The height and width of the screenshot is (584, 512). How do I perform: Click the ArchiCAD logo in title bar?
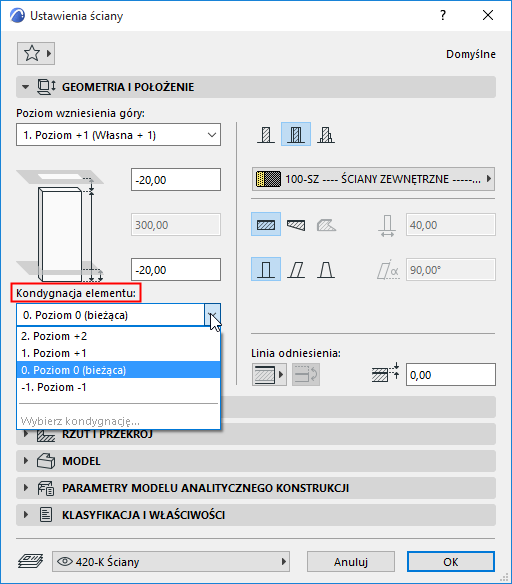(x=17, y=16)
